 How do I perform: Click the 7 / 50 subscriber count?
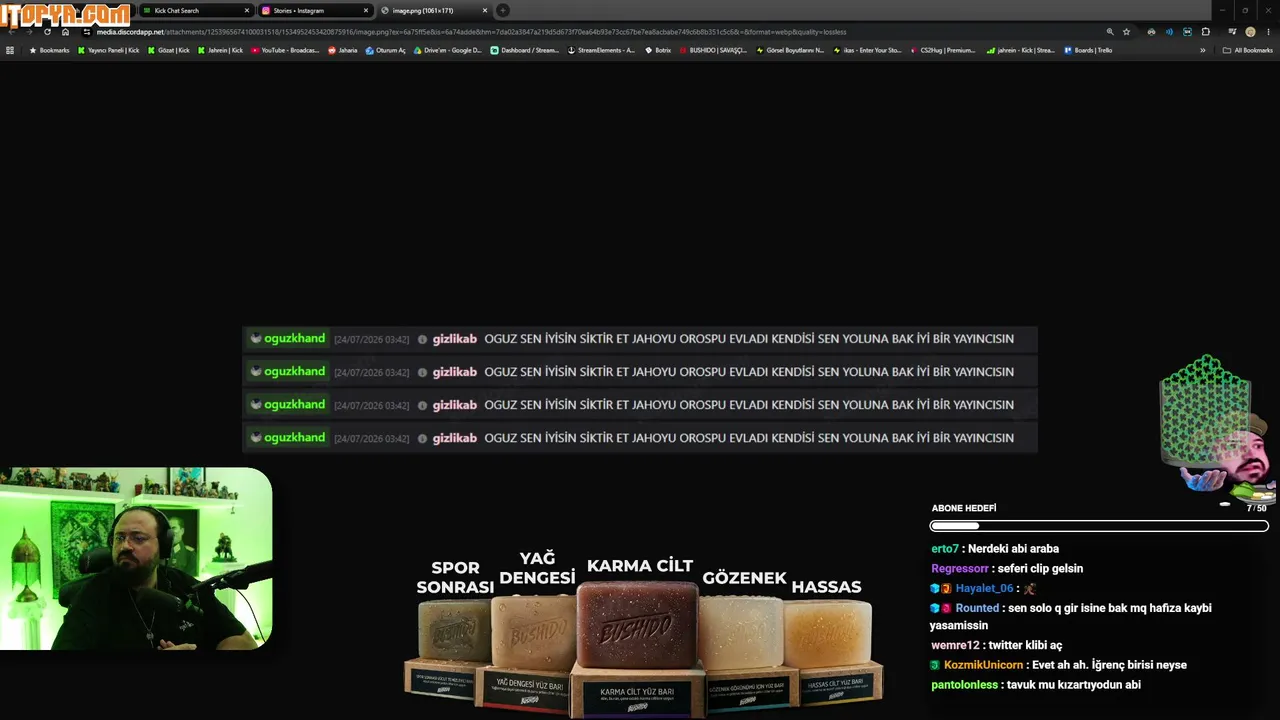coord(1256,508)
